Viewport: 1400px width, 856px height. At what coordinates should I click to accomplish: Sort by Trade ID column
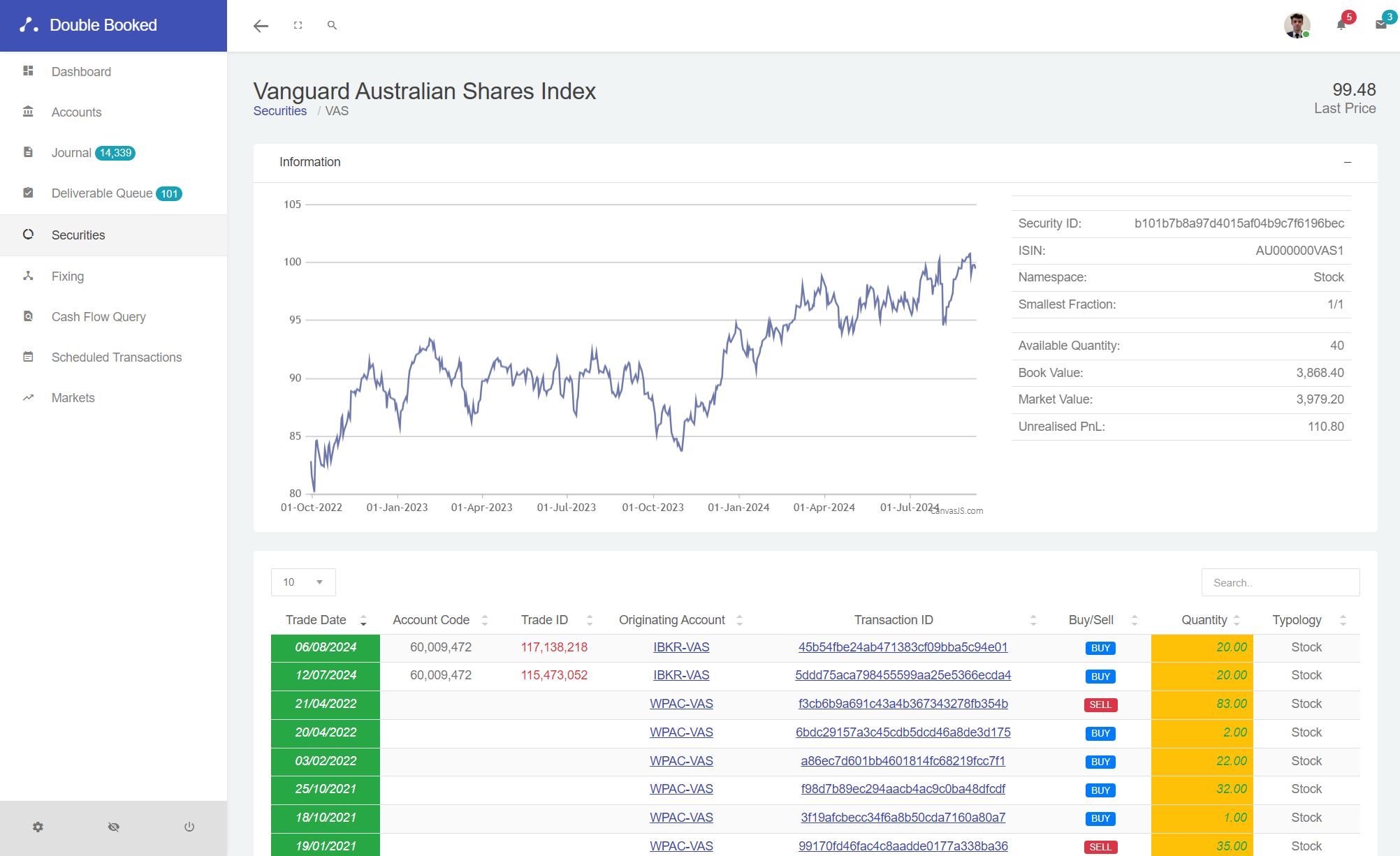click(555, 620)
